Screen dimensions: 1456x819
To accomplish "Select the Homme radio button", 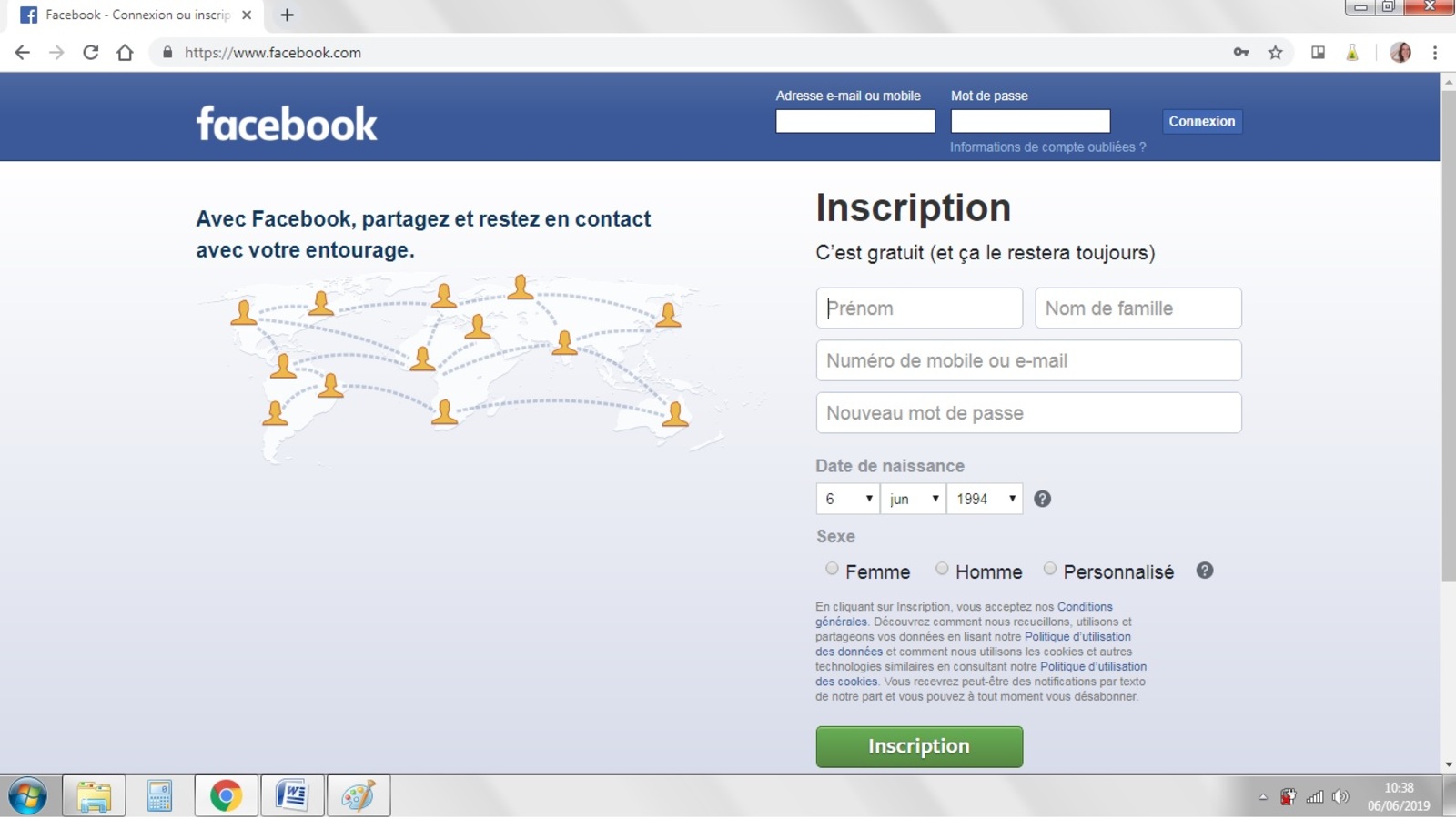I will [942, 569].
